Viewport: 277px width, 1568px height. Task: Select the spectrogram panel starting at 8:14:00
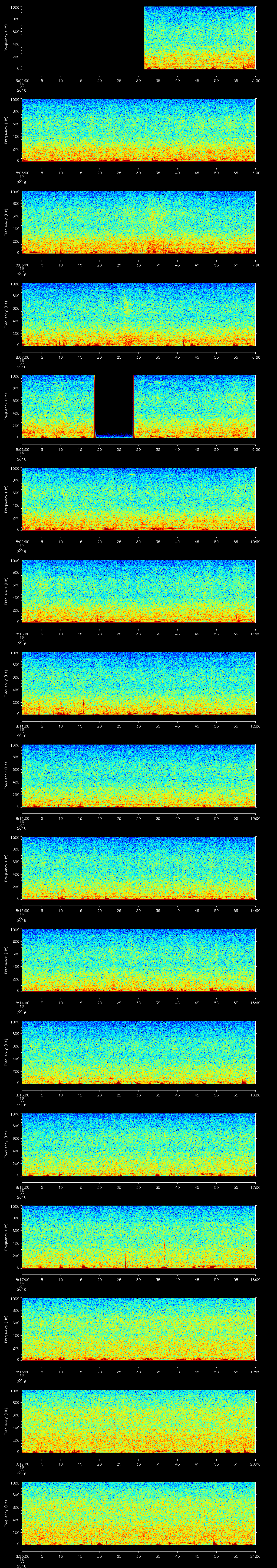click(139, 960)
